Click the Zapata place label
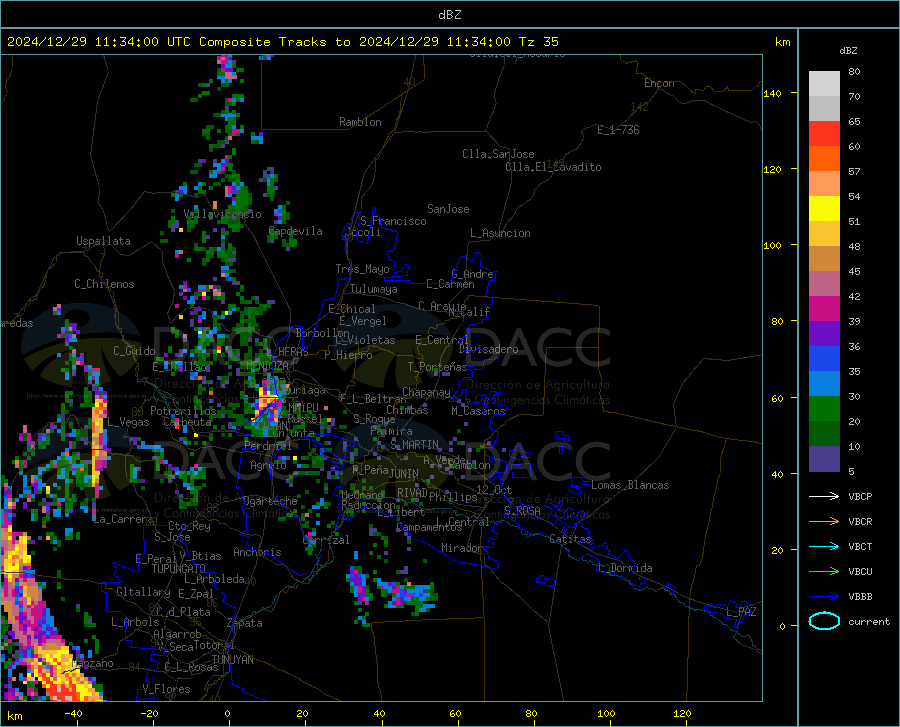Viewport: 900px width, 727px height. 245,623
